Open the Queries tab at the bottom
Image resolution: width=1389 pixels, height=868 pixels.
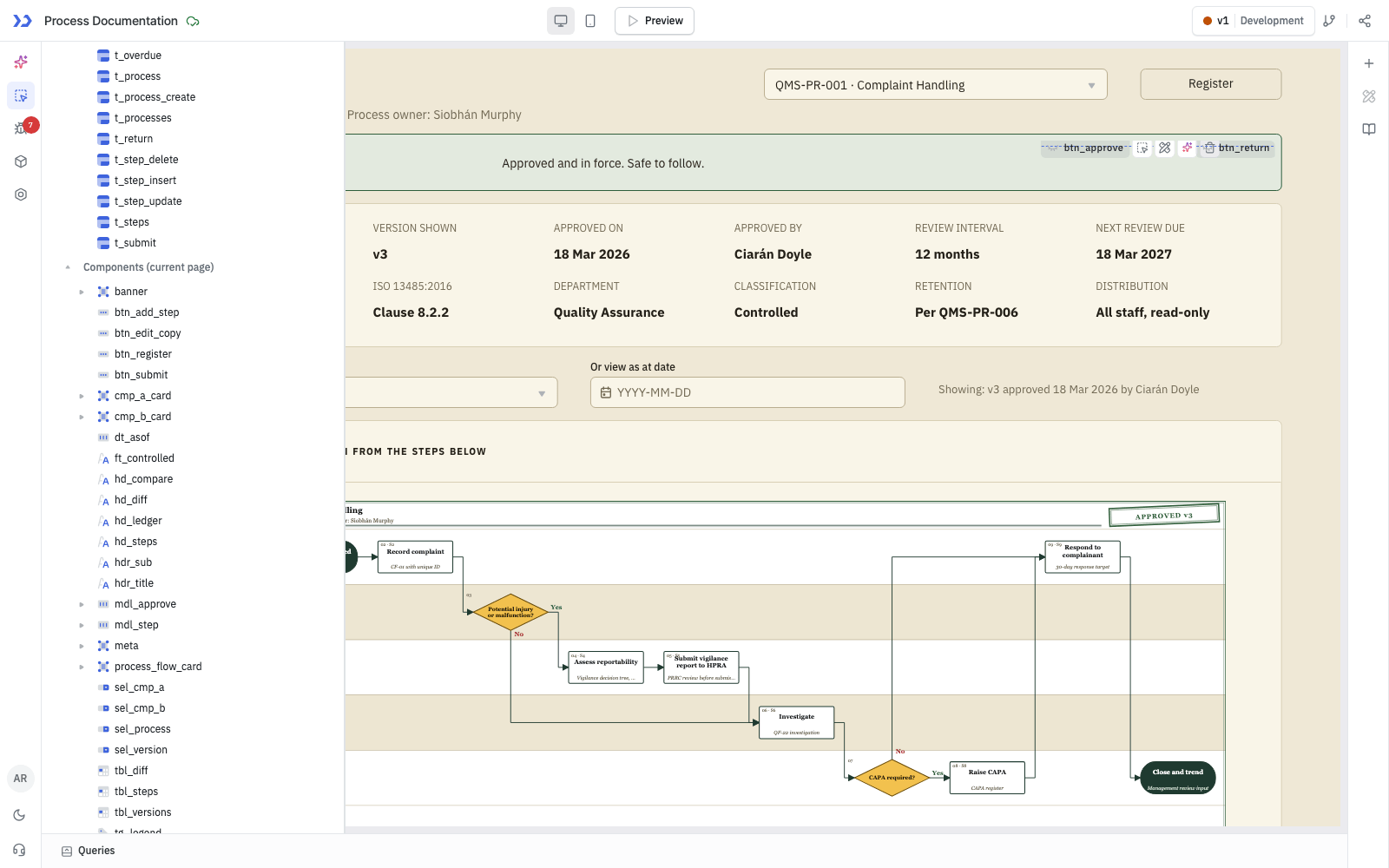pyautogui.click(x=89, y=851)
